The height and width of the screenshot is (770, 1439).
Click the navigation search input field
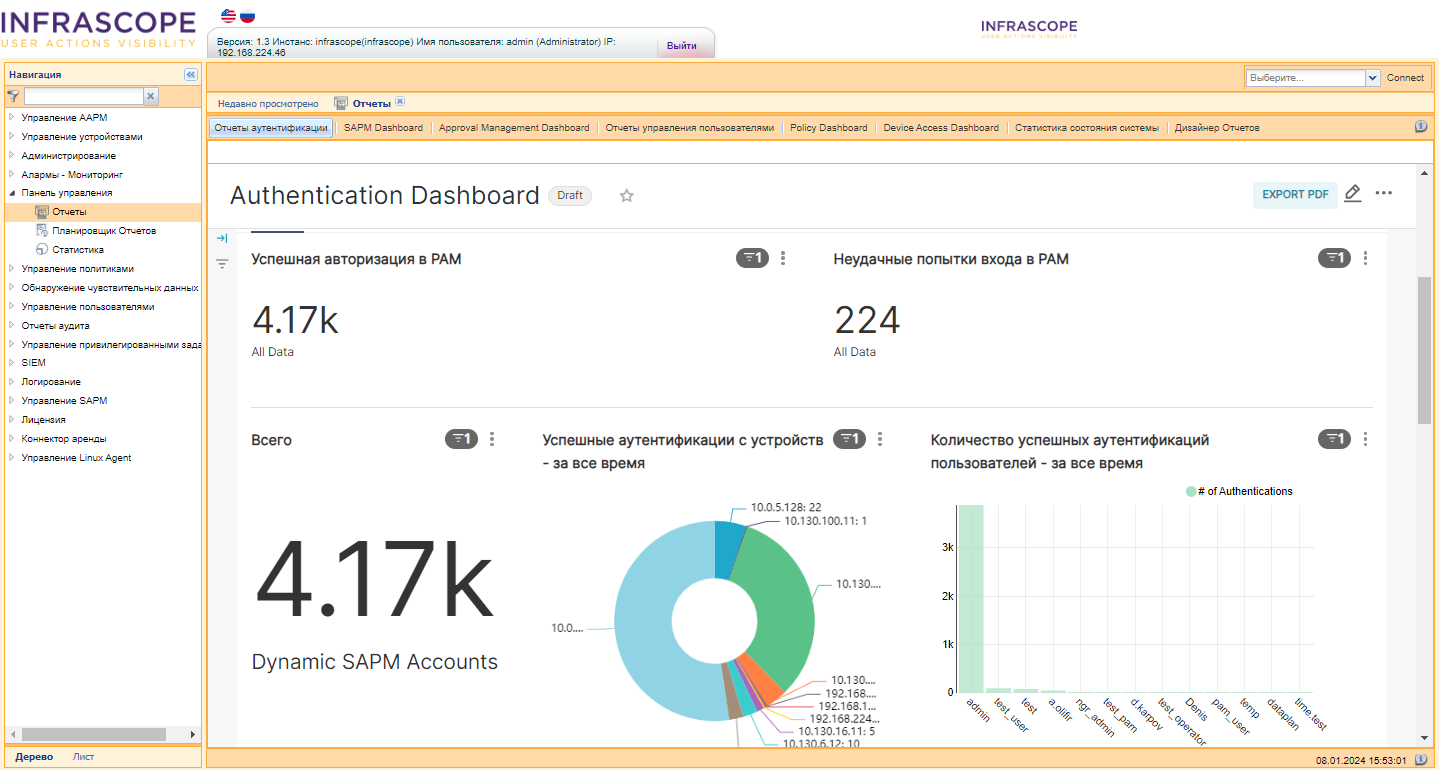coord(83,96)
